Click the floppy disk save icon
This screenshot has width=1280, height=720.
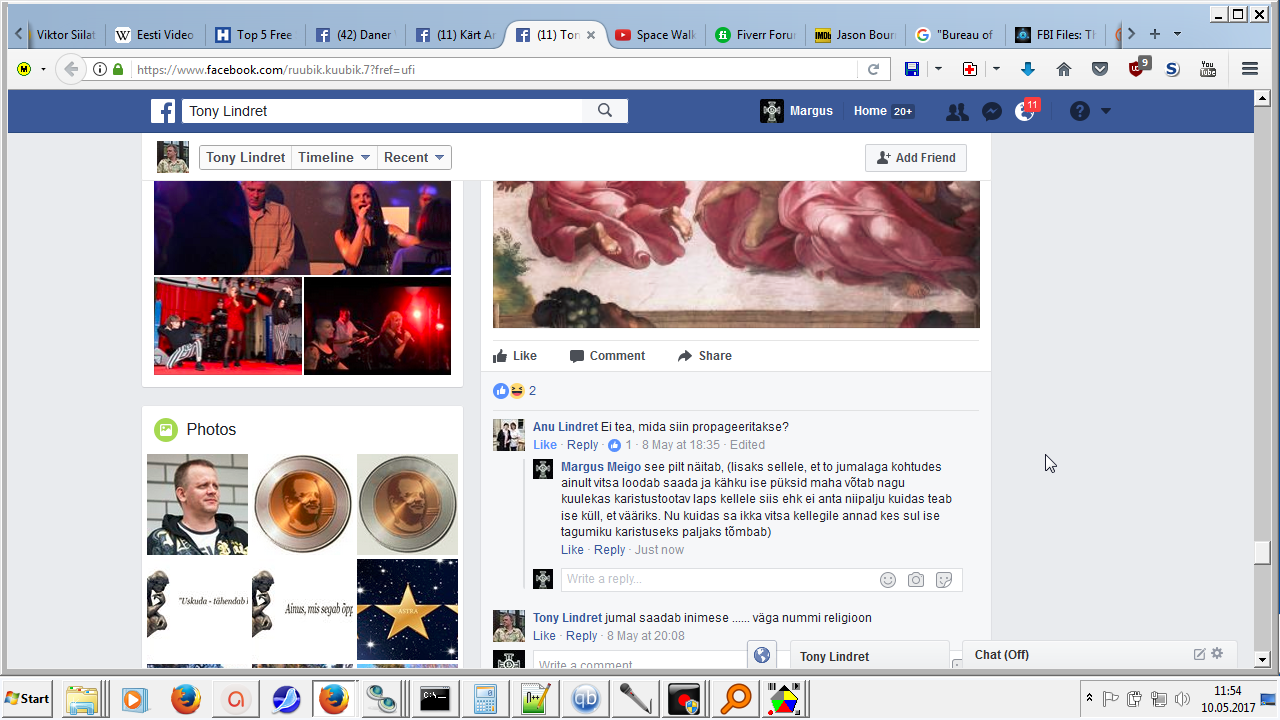click(x=912, y=69)
